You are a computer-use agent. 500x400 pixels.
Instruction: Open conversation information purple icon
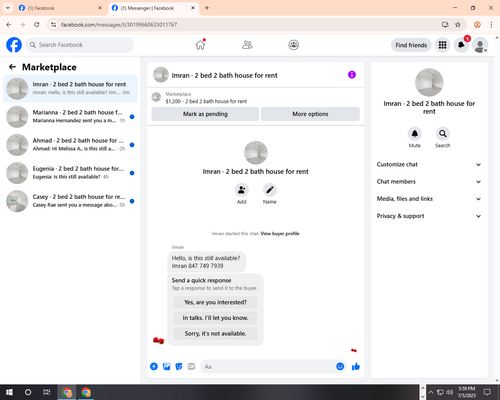click(x=352, y=75)
